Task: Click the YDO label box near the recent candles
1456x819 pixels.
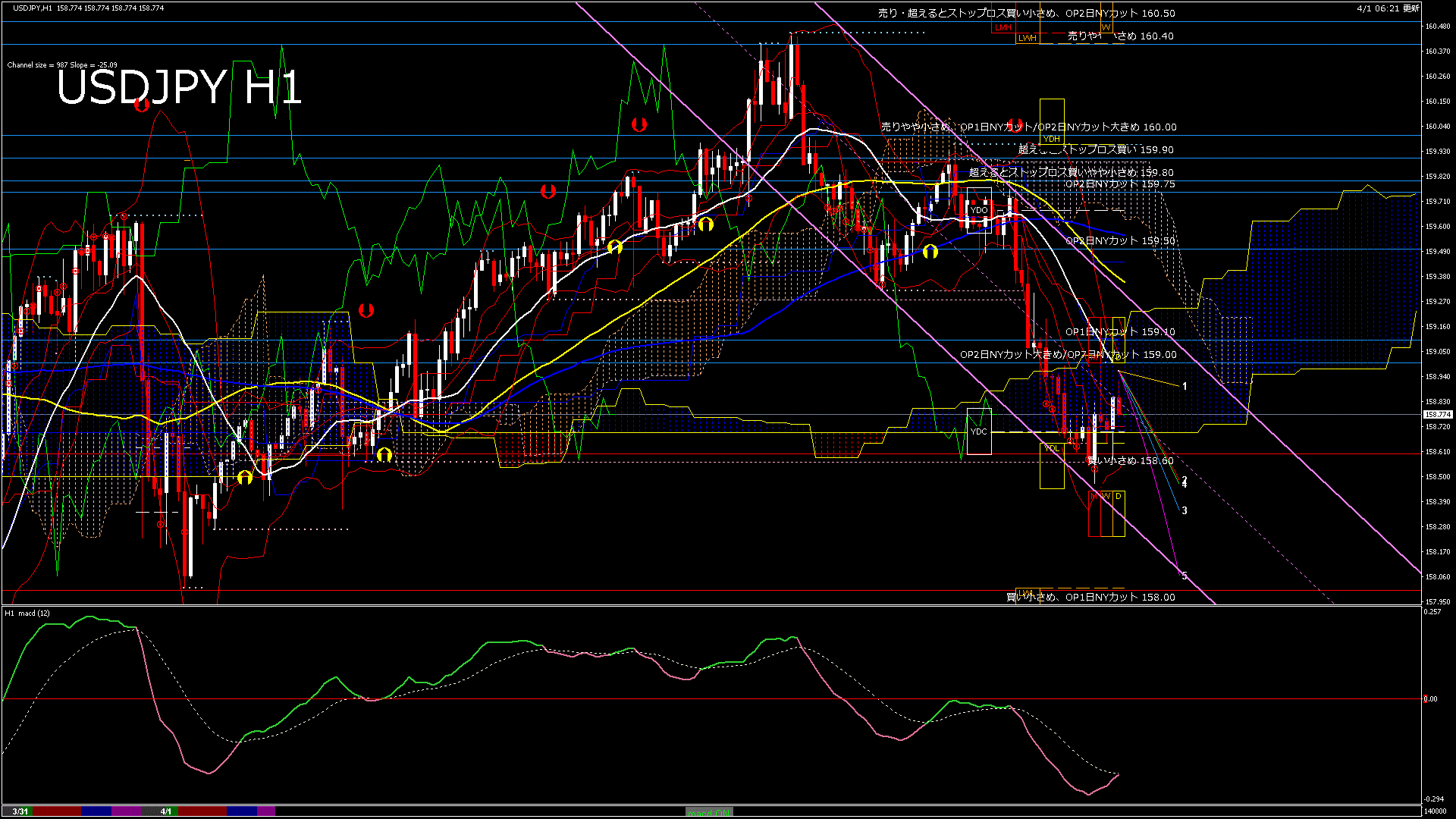Action: [981, 209]
